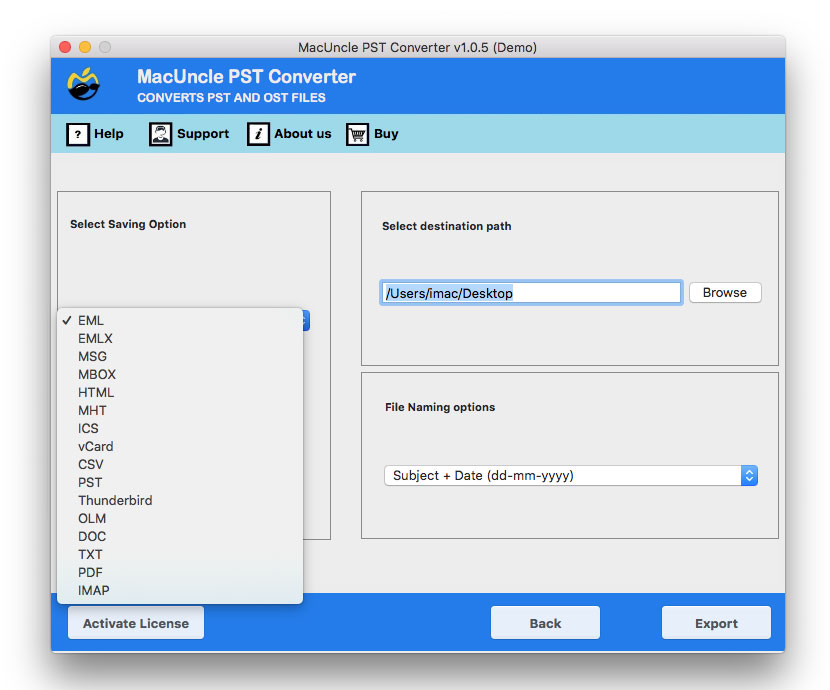830x690 pixels.
Task: Click the About us info icon
Action: pyautogui.click(x=258, y=134)
